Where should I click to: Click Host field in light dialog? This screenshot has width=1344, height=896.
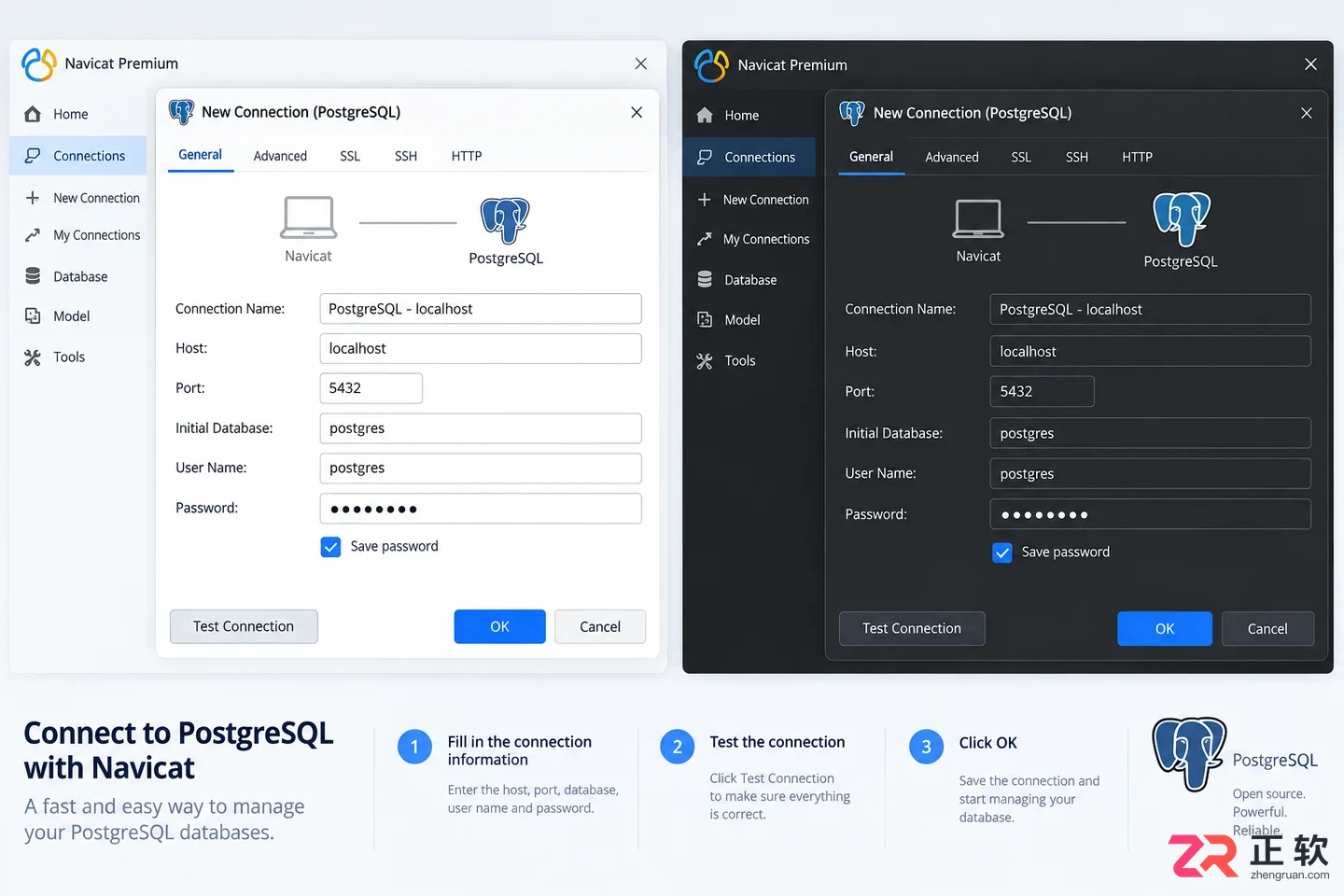pos(481,348)
